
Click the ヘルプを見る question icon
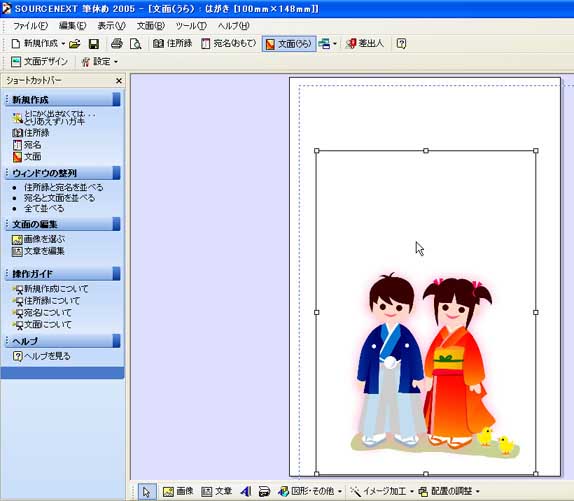point(17,356)
